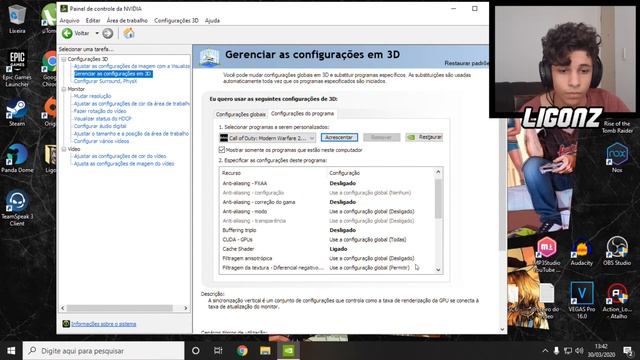Select Configurar áudio digital
The image size is (640, 360).
[100, 126]
